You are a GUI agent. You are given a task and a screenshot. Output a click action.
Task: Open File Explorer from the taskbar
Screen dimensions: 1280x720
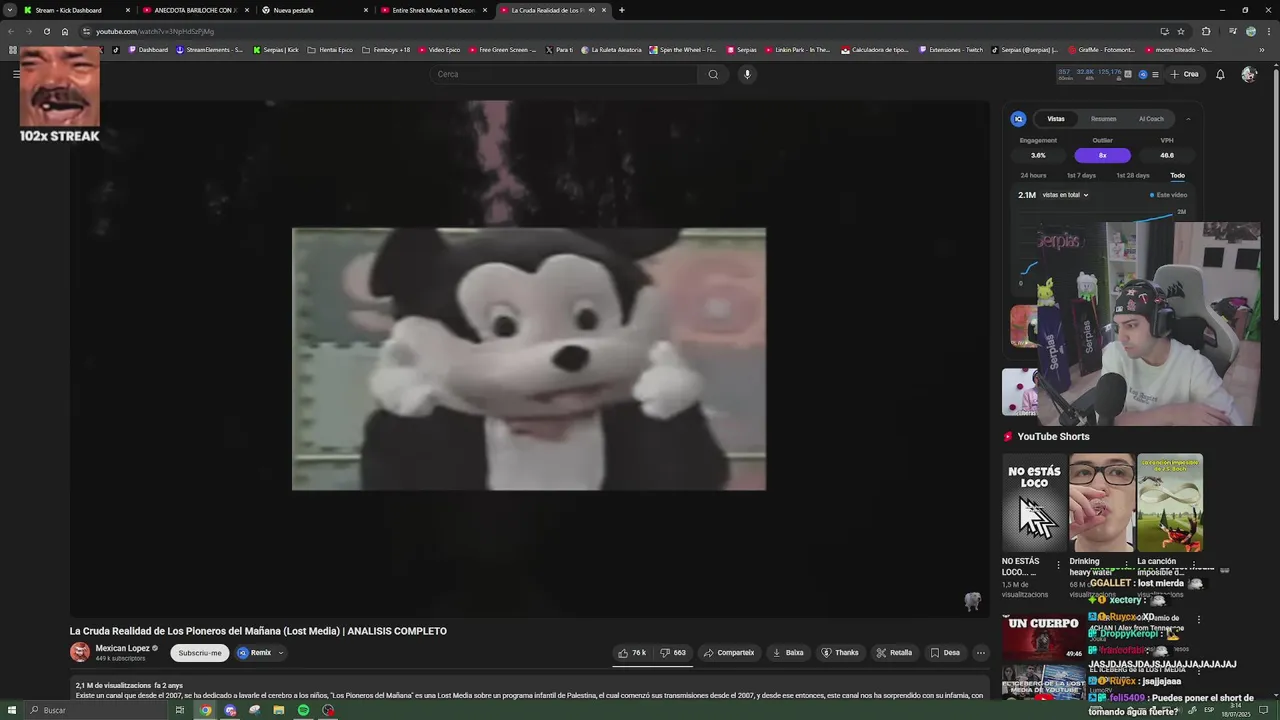279,710
